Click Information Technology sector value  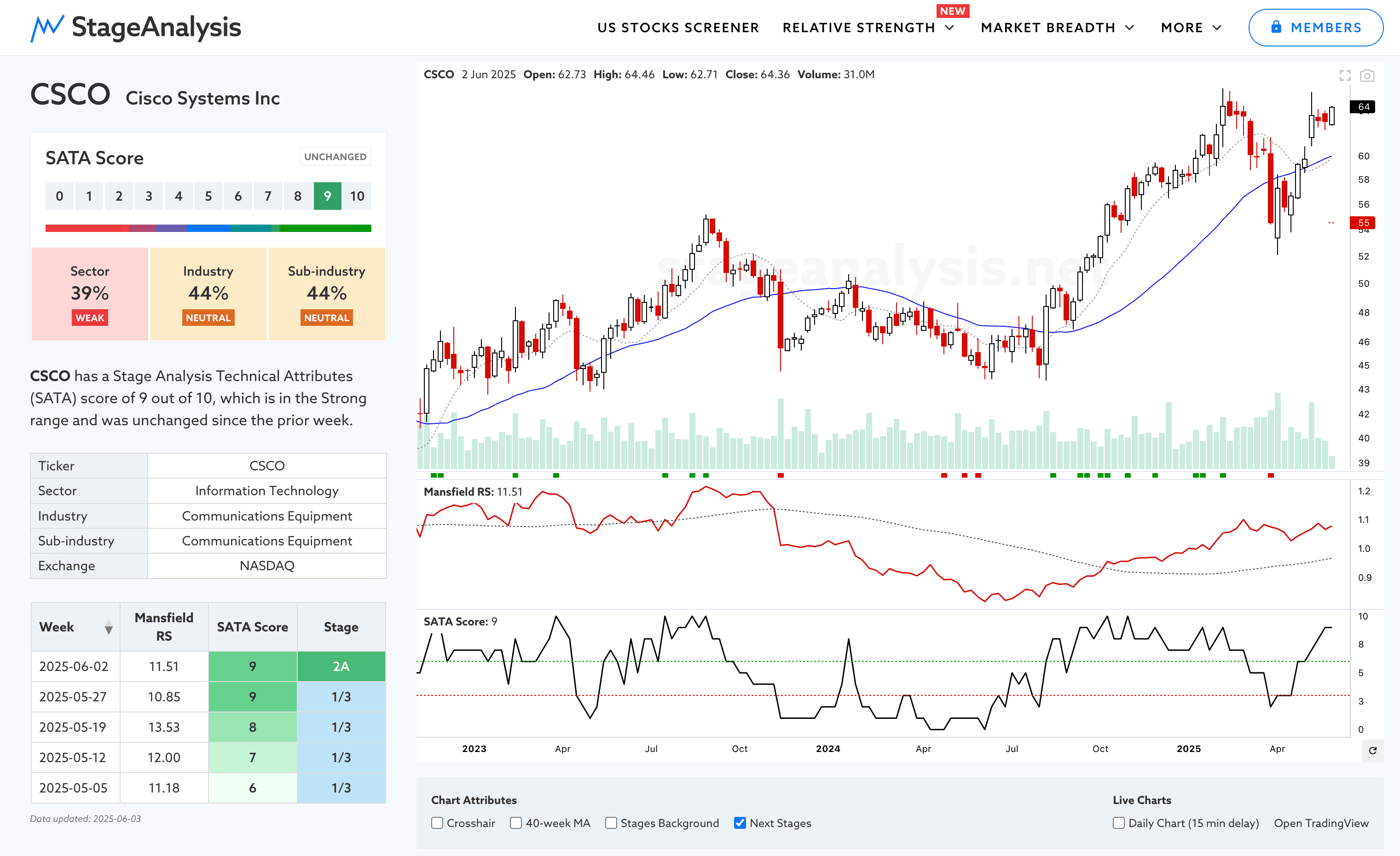[267, 491]
